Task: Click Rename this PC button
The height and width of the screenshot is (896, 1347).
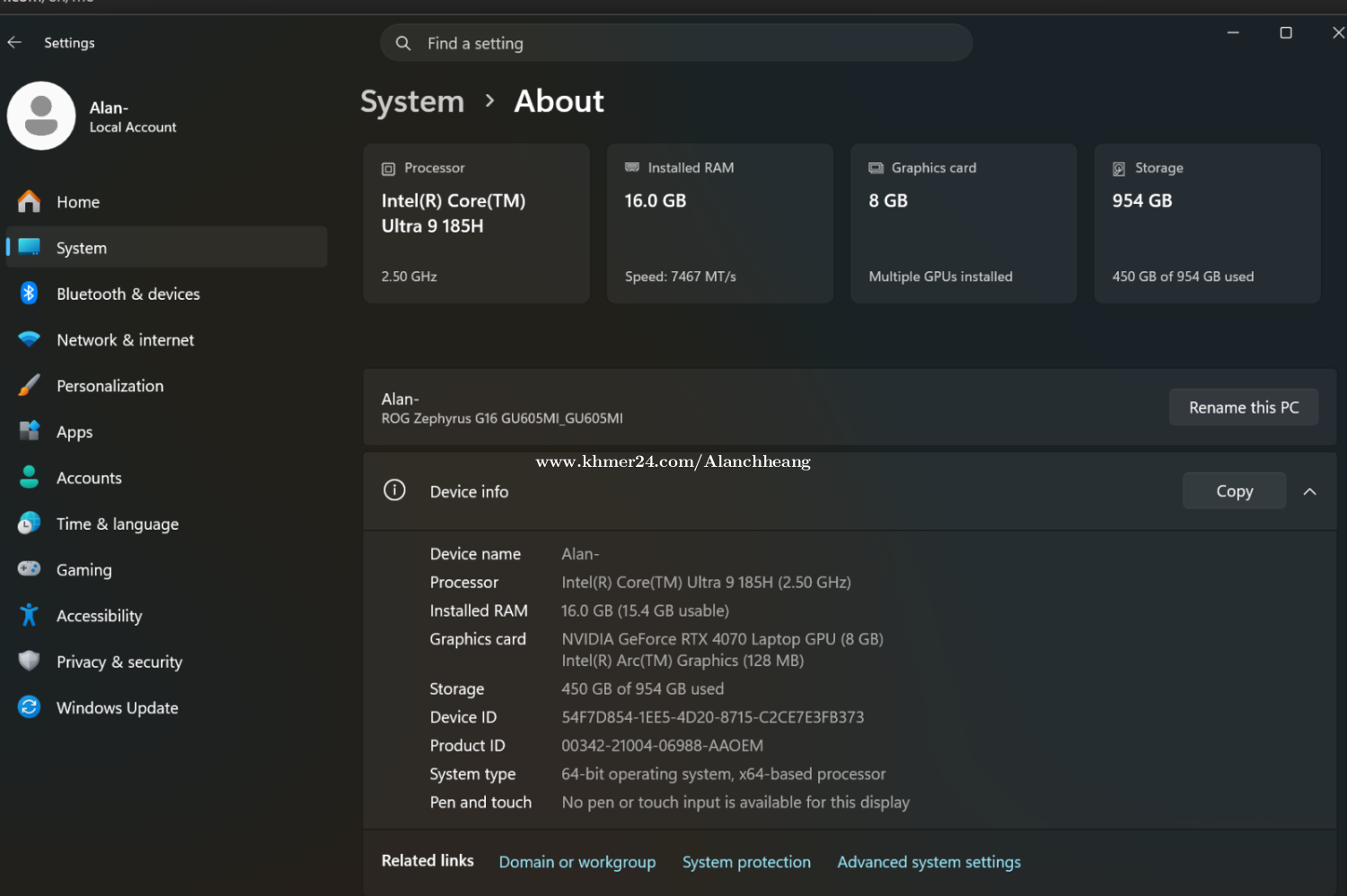Action: (1244, 407)
